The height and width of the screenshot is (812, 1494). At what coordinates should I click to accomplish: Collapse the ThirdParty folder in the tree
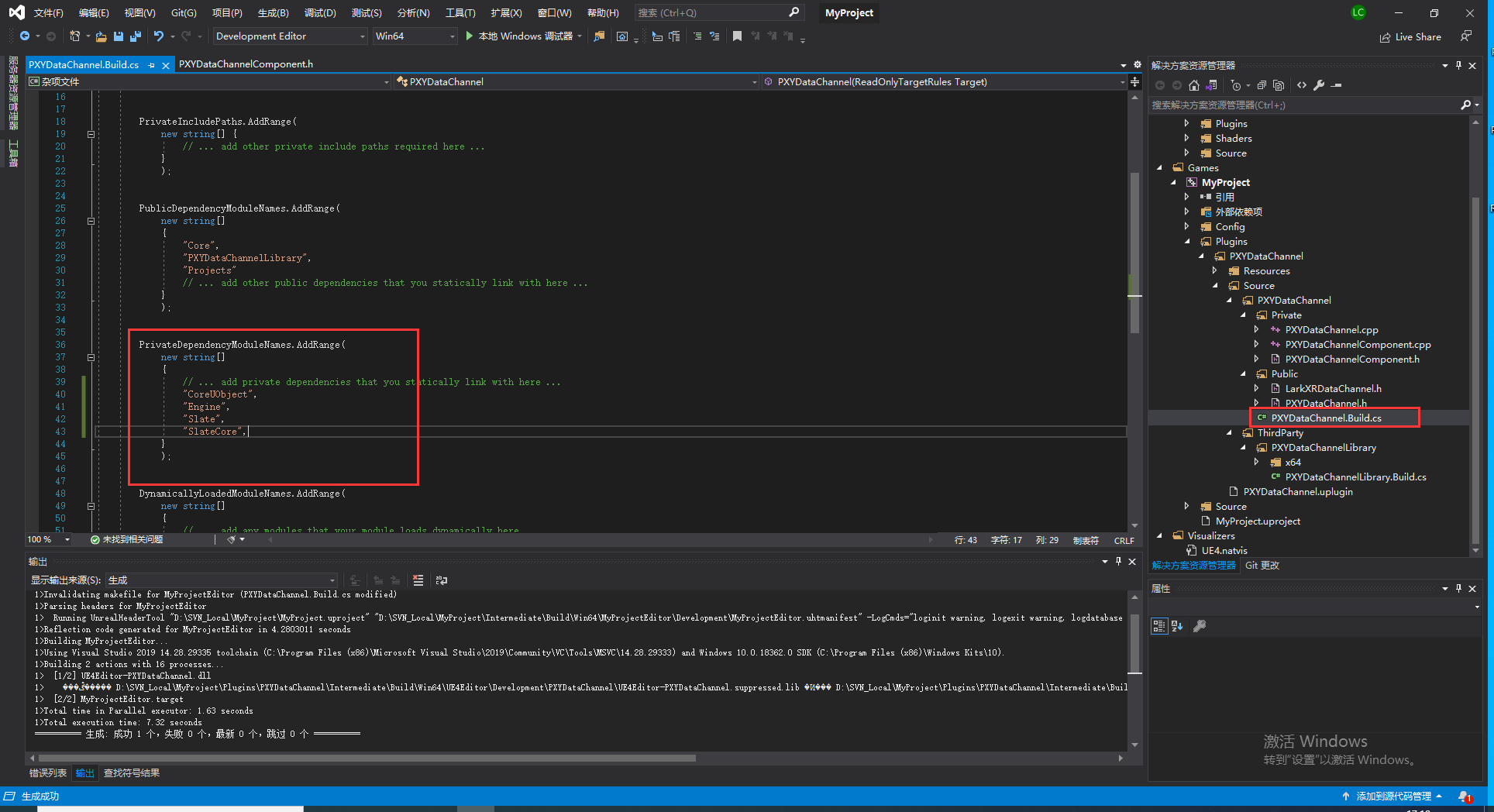click(1230, 433)
